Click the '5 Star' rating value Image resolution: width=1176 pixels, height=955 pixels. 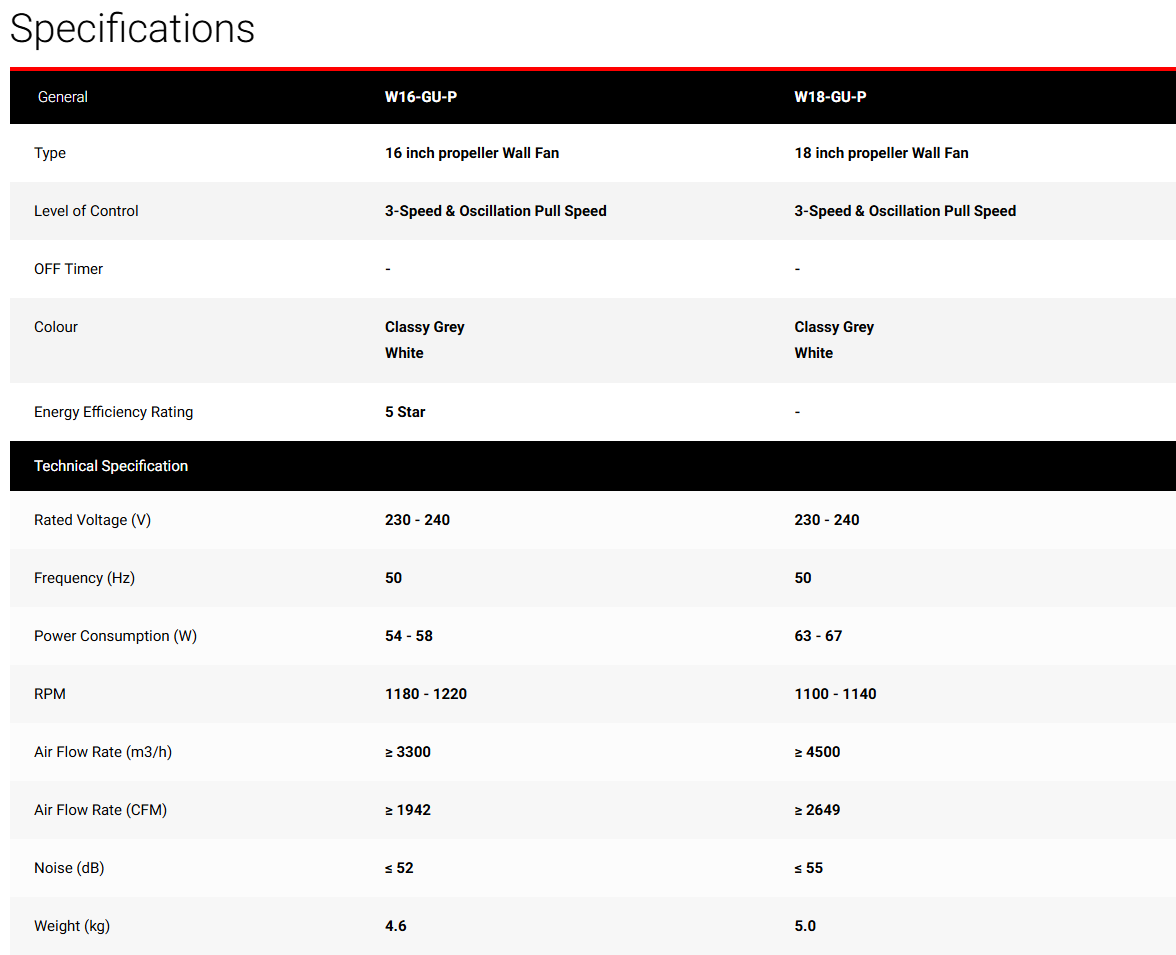[405, 412]
